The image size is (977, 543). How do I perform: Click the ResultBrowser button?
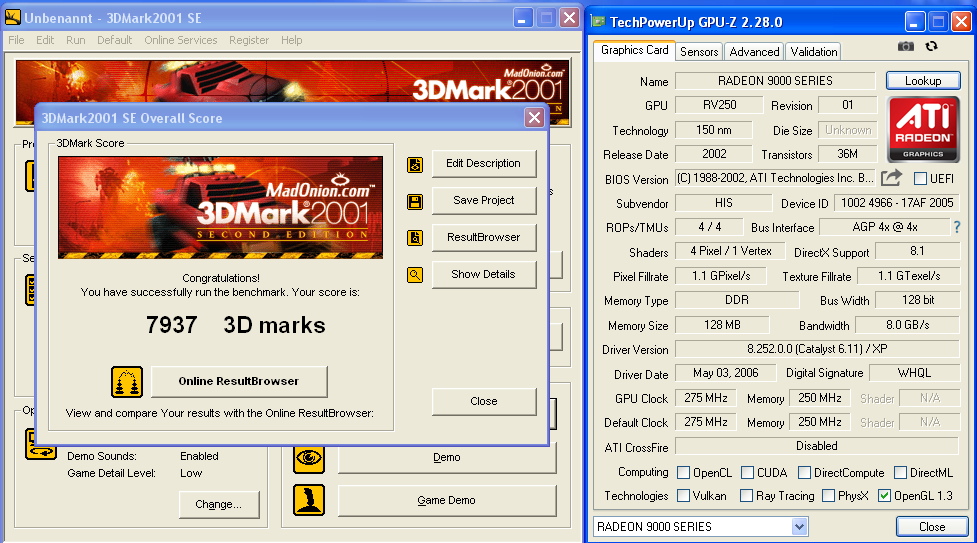coord(484,237)
